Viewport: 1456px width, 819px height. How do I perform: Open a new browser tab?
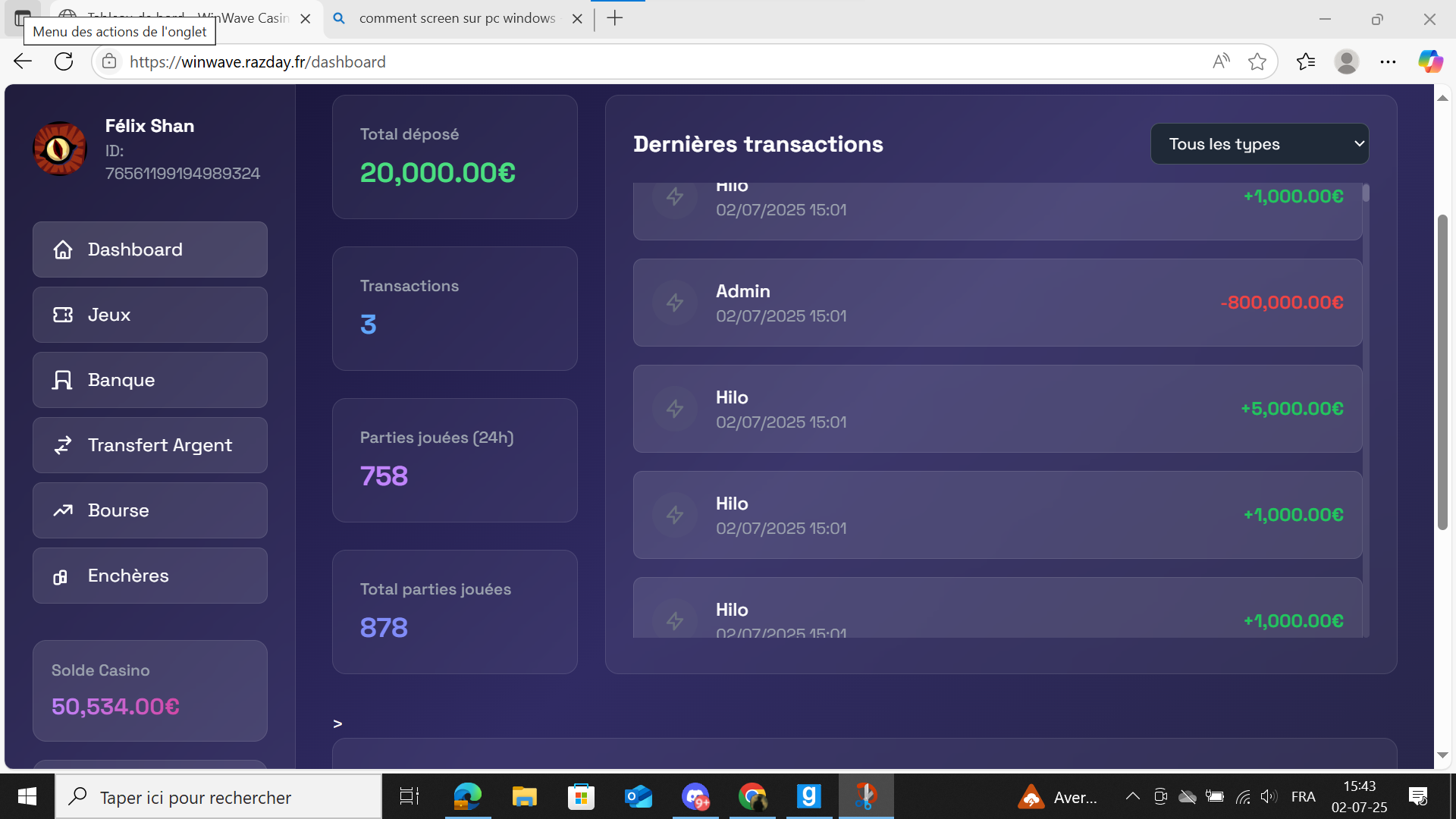(x=615, y=18)
